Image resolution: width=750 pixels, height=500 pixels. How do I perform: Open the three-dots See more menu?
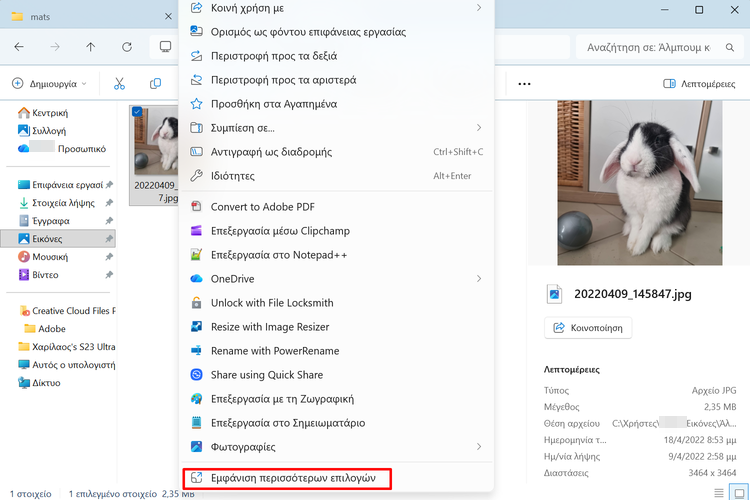(x=524, y=84)
